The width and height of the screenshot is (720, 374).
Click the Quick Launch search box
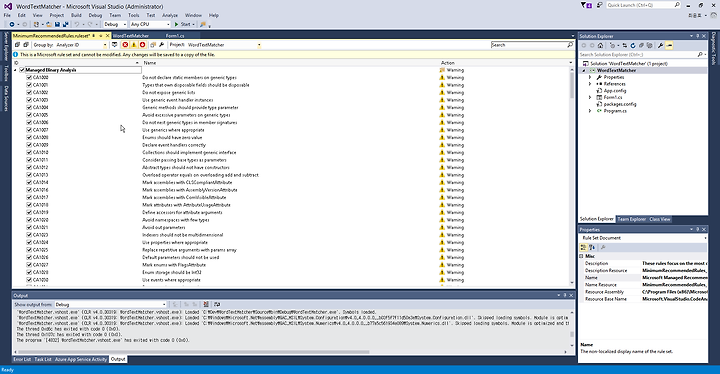click(x=643, y=5)
